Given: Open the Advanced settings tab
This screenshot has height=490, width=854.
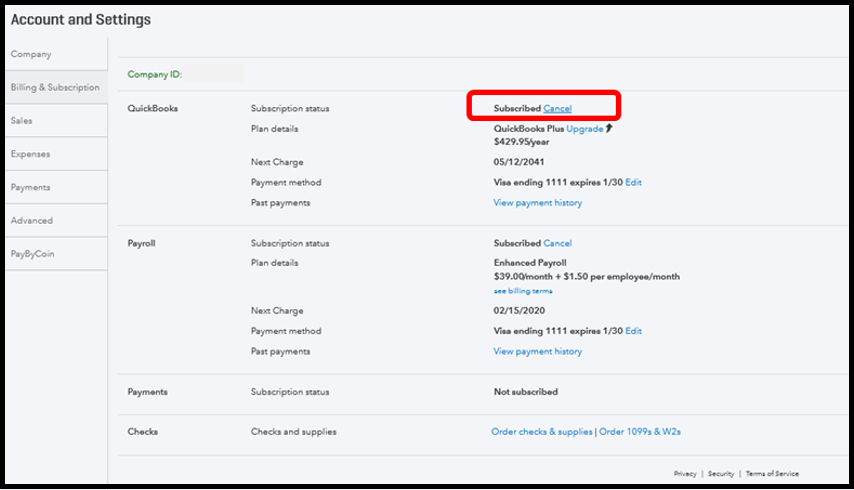Looking at the screenshot, I should 56,220.
